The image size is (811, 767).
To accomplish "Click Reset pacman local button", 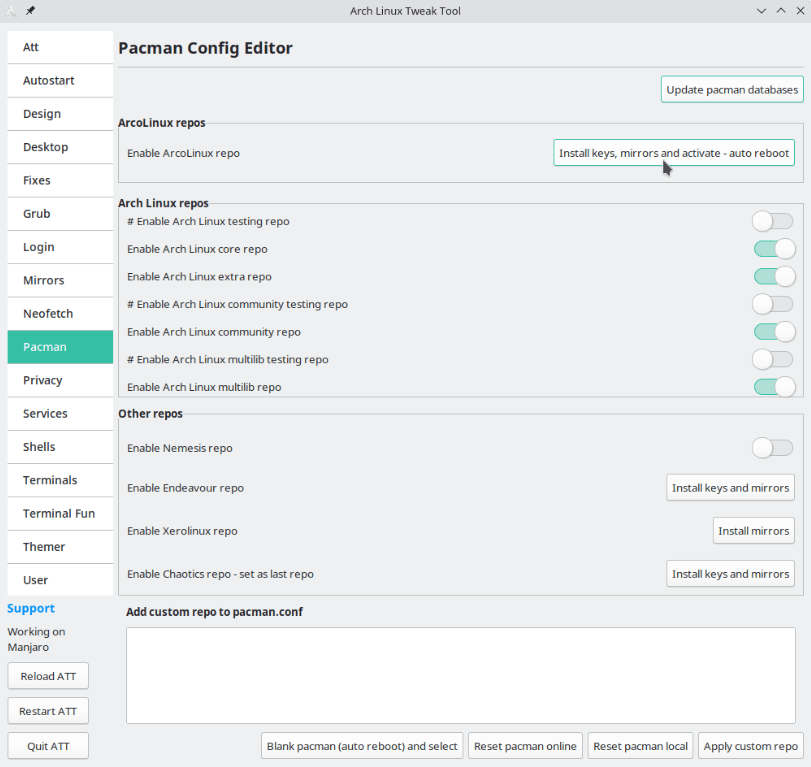I will pyautogui.click(x=640, y=746).
